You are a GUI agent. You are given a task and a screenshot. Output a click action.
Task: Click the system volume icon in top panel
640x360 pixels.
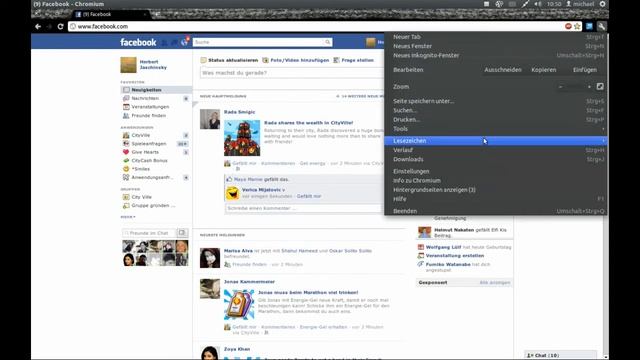tap(538, 4)
